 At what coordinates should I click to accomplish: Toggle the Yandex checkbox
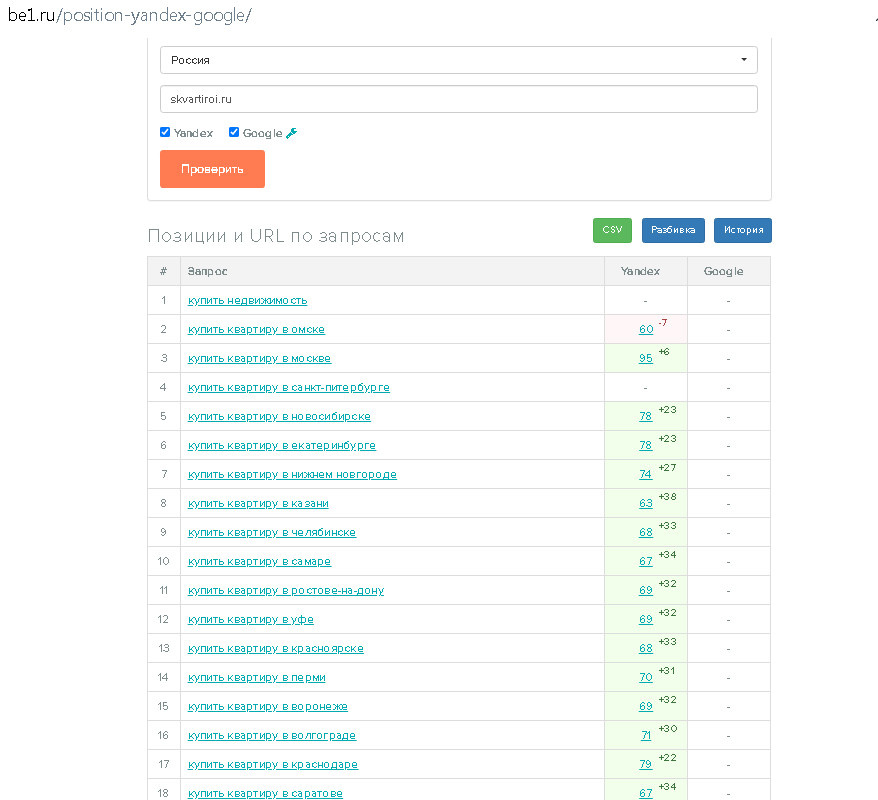coord(165,132)
